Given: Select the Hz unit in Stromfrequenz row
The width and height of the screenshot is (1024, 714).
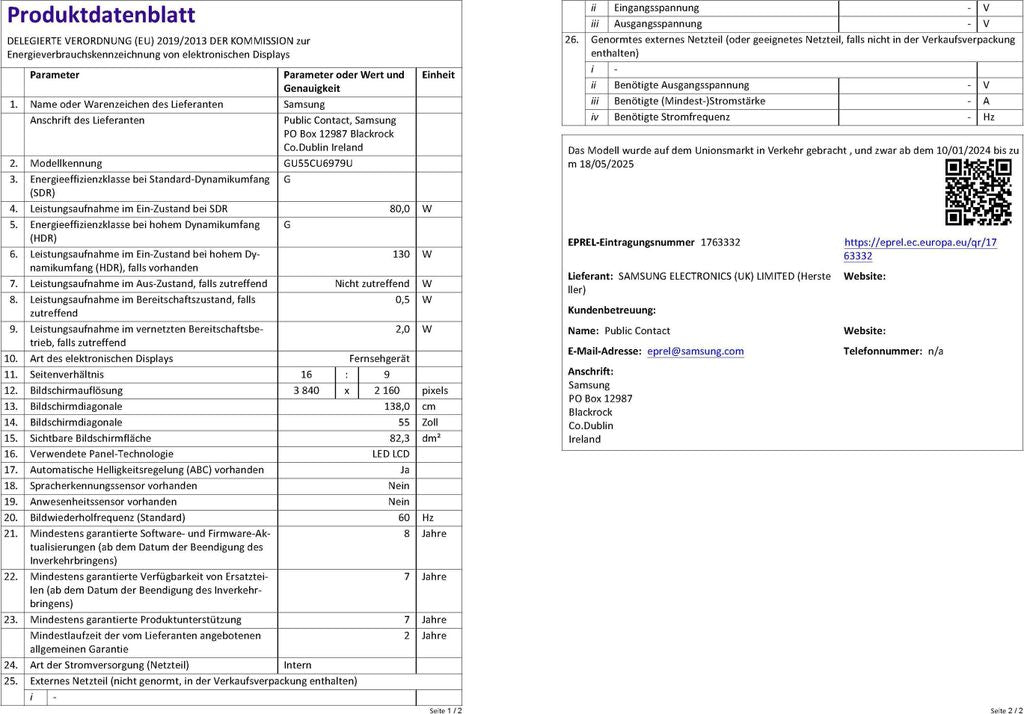Looking at the screenshot, I should click(x=989, y=117).
